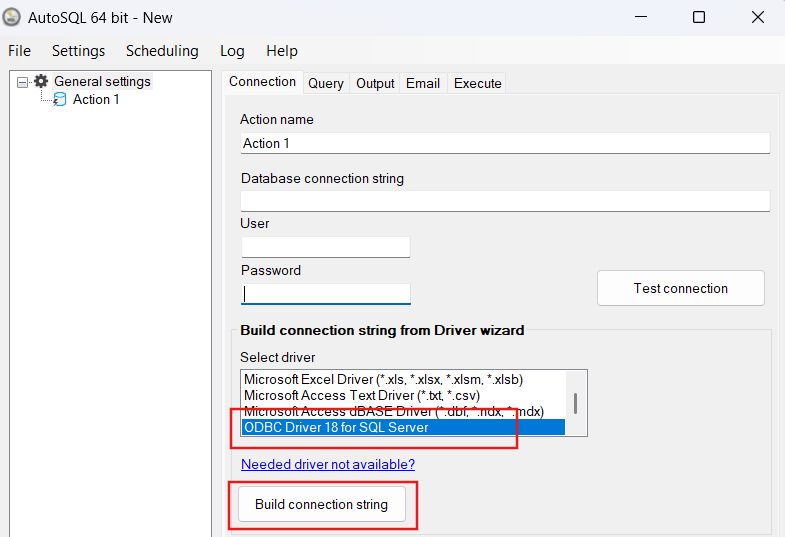Viewport: 785px width, 537px height.
Task: Collapse the General settings tree node
Action: [x=23, y=82]
